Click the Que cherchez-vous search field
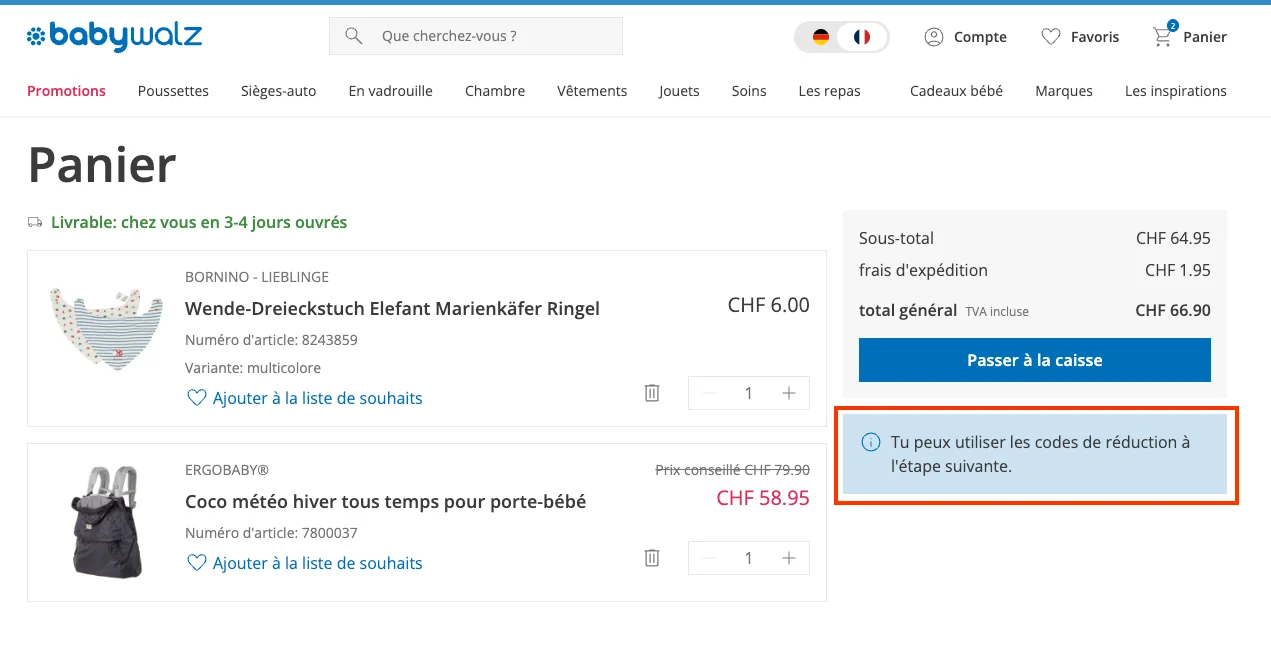 click(460, 35)
